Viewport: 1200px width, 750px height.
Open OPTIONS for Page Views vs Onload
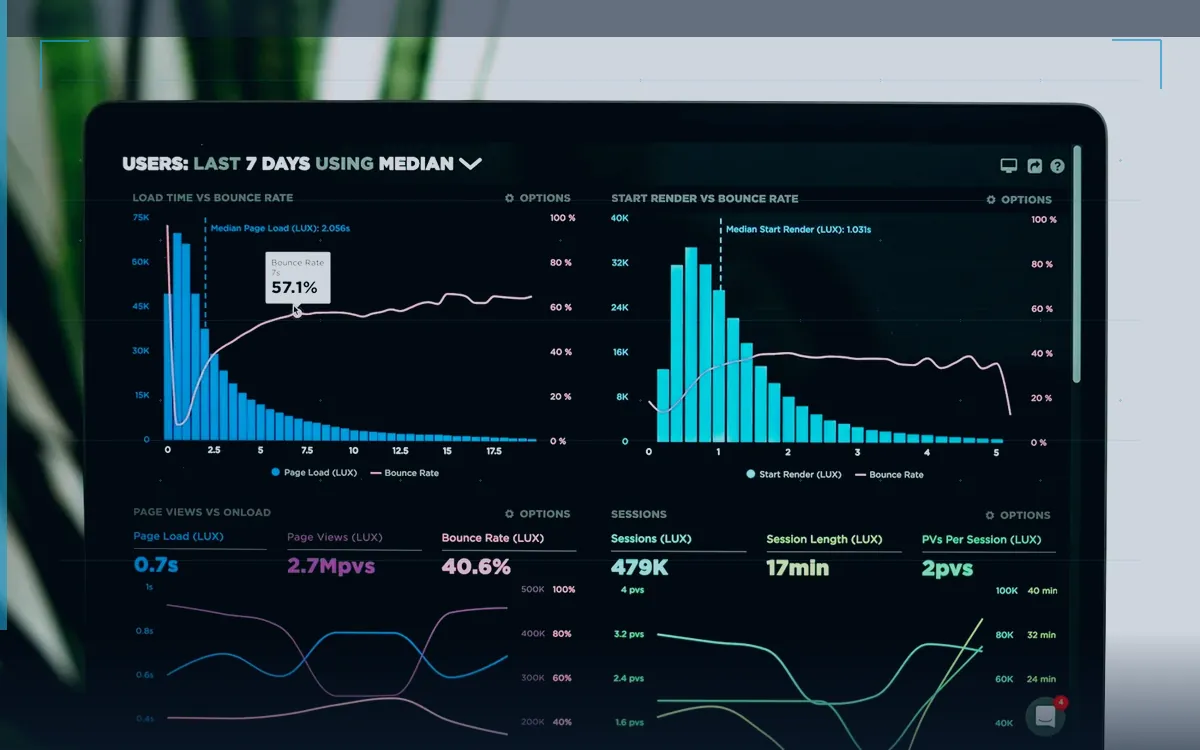tap(538, 514)
